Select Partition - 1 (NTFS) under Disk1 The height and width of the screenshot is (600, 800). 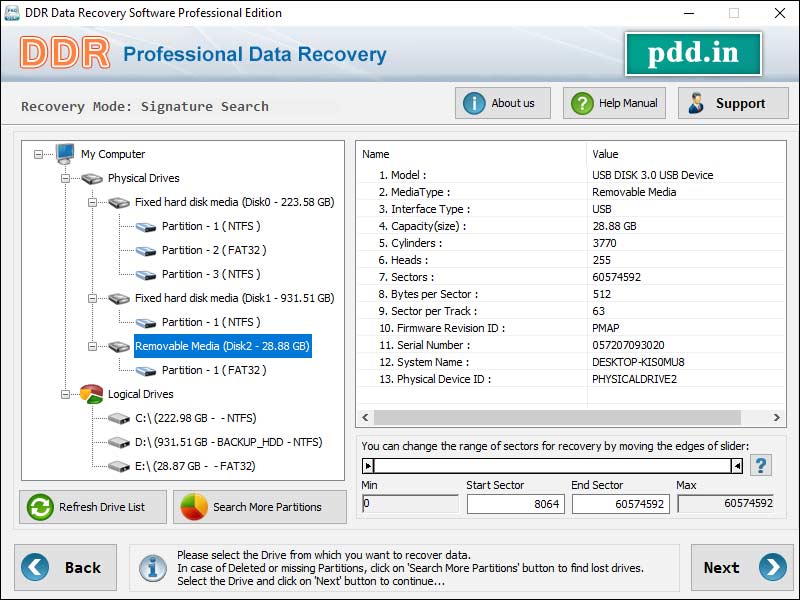tap(211, 322)
